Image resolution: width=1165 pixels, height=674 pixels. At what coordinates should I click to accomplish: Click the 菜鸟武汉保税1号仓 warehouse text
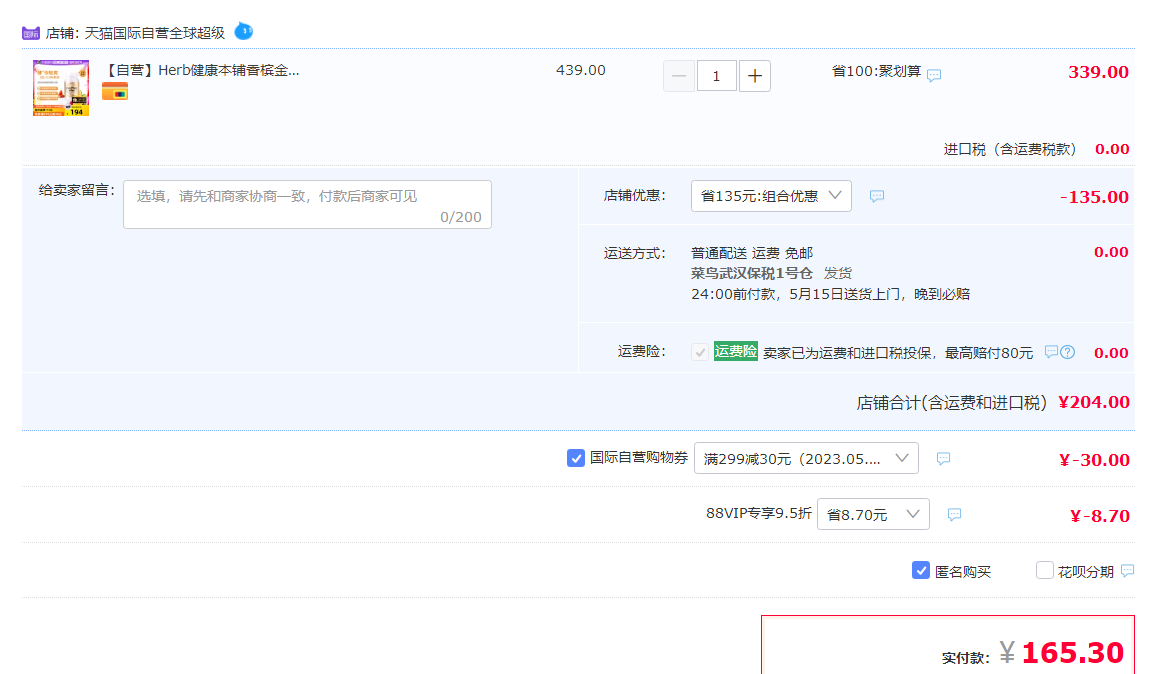(752, 273)
